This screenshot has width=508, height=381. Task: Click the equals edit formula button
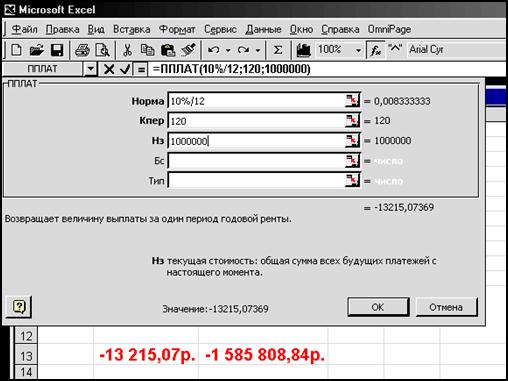coord(141,70)
